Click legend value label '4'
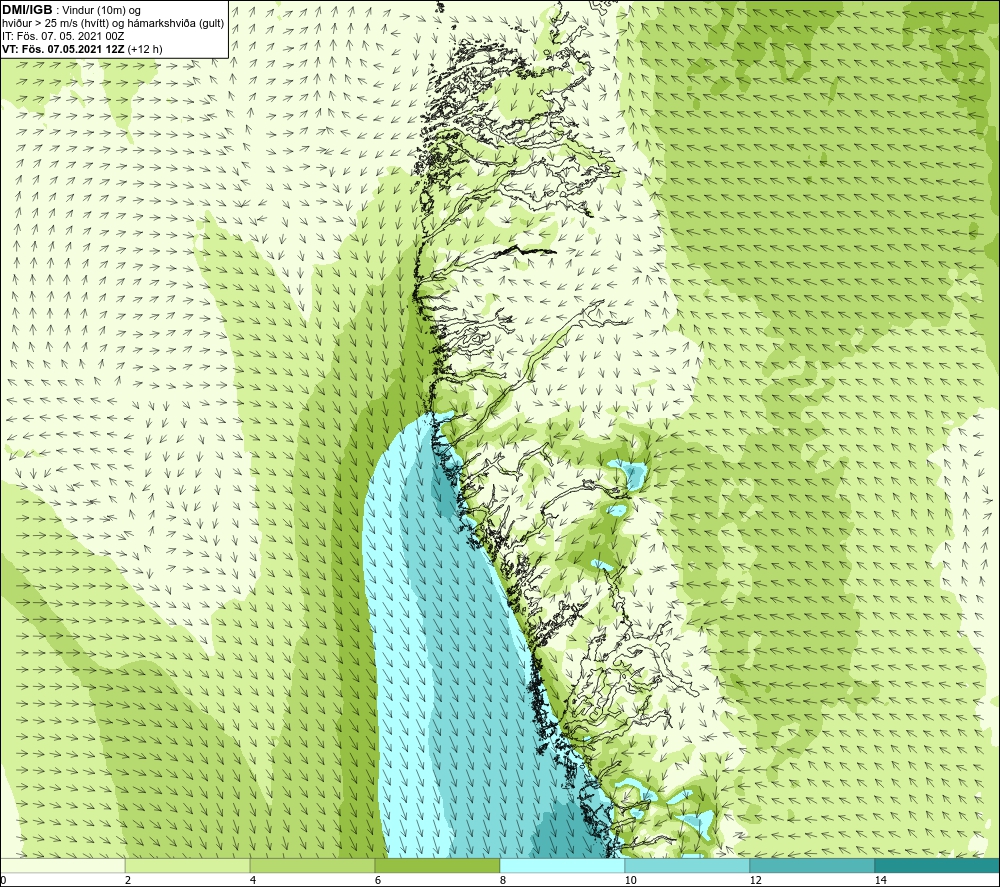The image size is (1000, 887). 253,881
